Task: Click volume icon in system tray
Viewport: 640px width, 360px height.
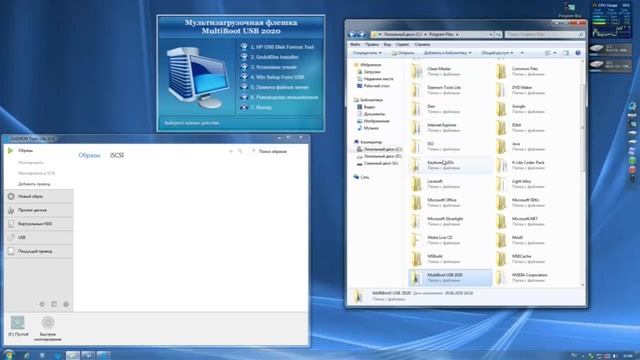Action: click(615, 356)
